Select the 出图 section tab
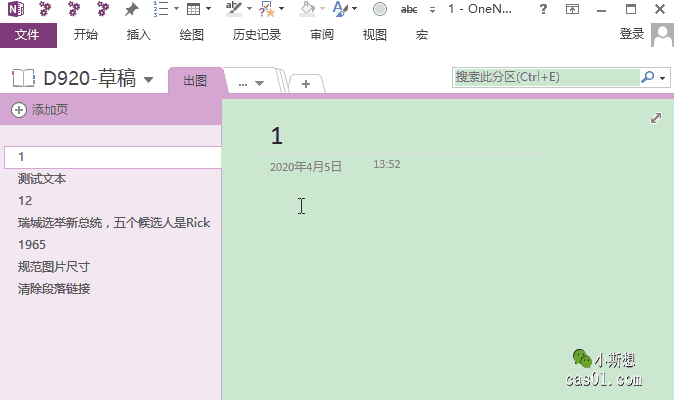Image resolution: width=674 pixels, height=400 pixels. pos(196,80)
